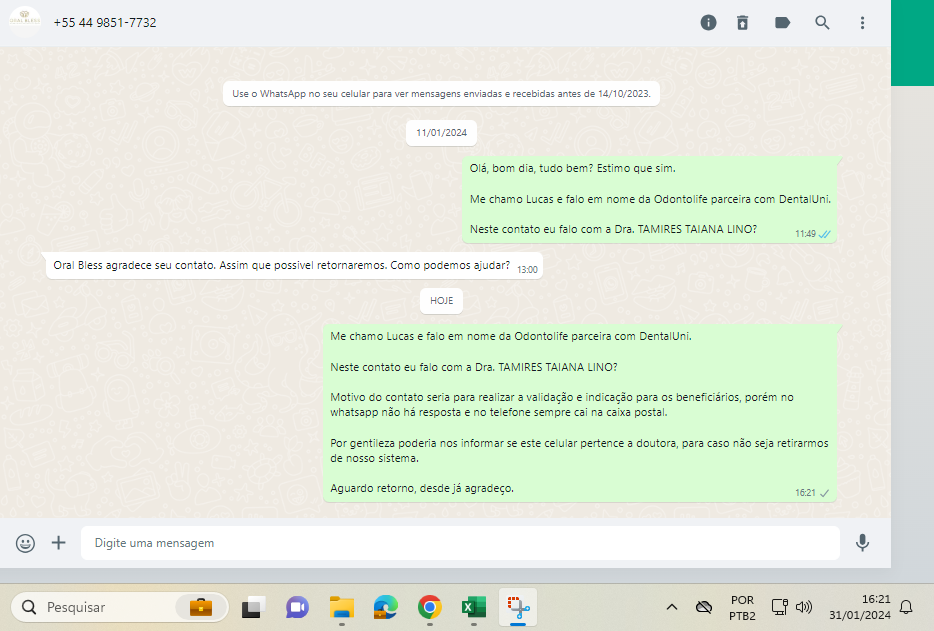Start voice message with microphone icon
Image resolution: width=934 pixels, height=631 pixels.
coord(862,543)
